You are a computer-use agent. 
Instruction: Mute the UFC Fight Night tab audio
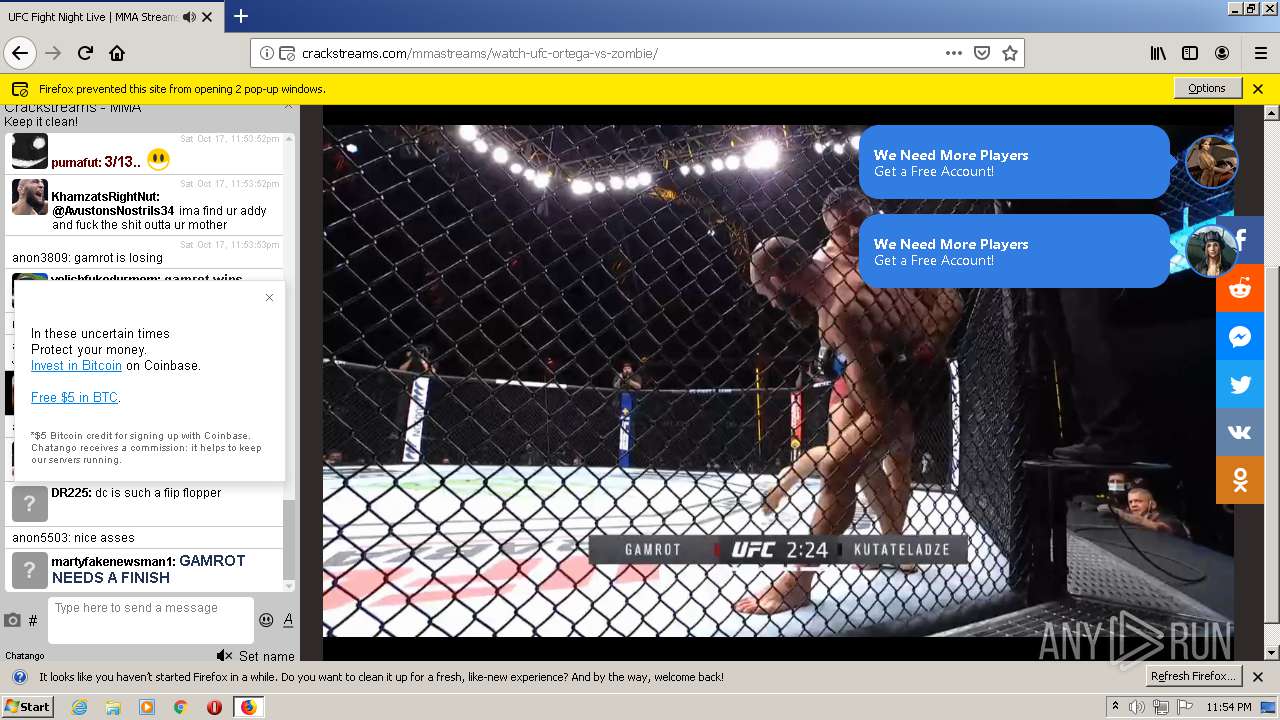[x=190, y=17]
